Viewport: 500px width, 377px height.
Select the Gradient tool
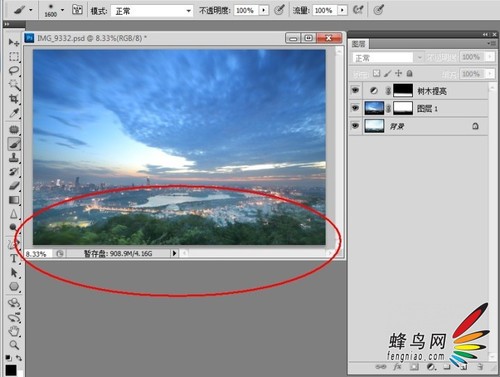(x=14, y=200)
